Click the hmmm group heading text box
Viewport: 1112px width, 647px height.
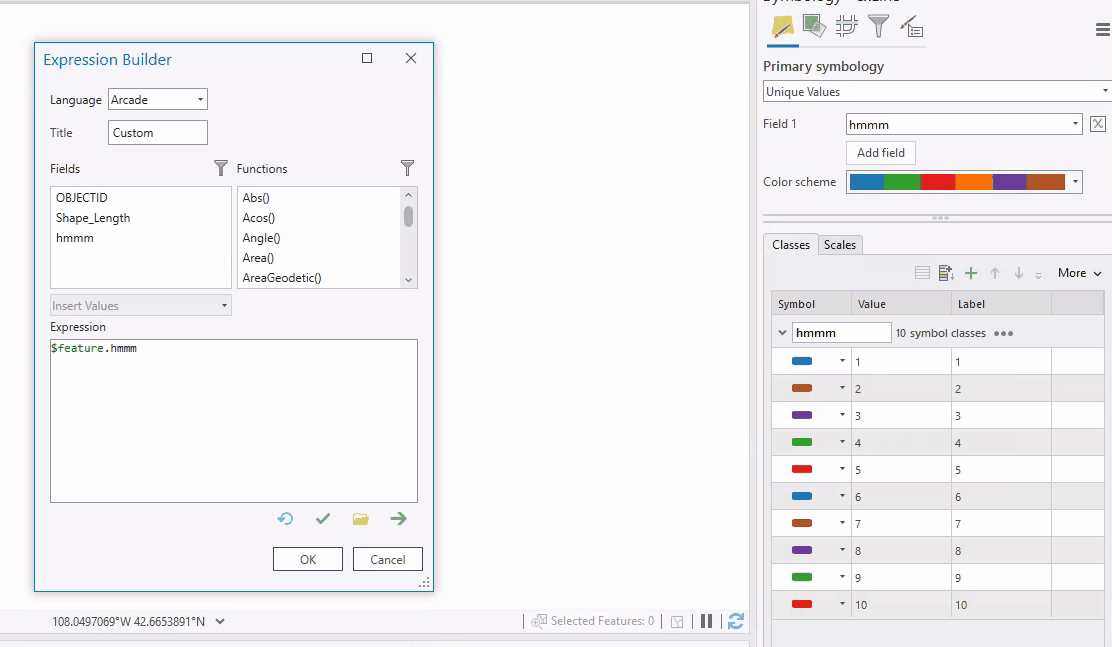coord(841,333)
